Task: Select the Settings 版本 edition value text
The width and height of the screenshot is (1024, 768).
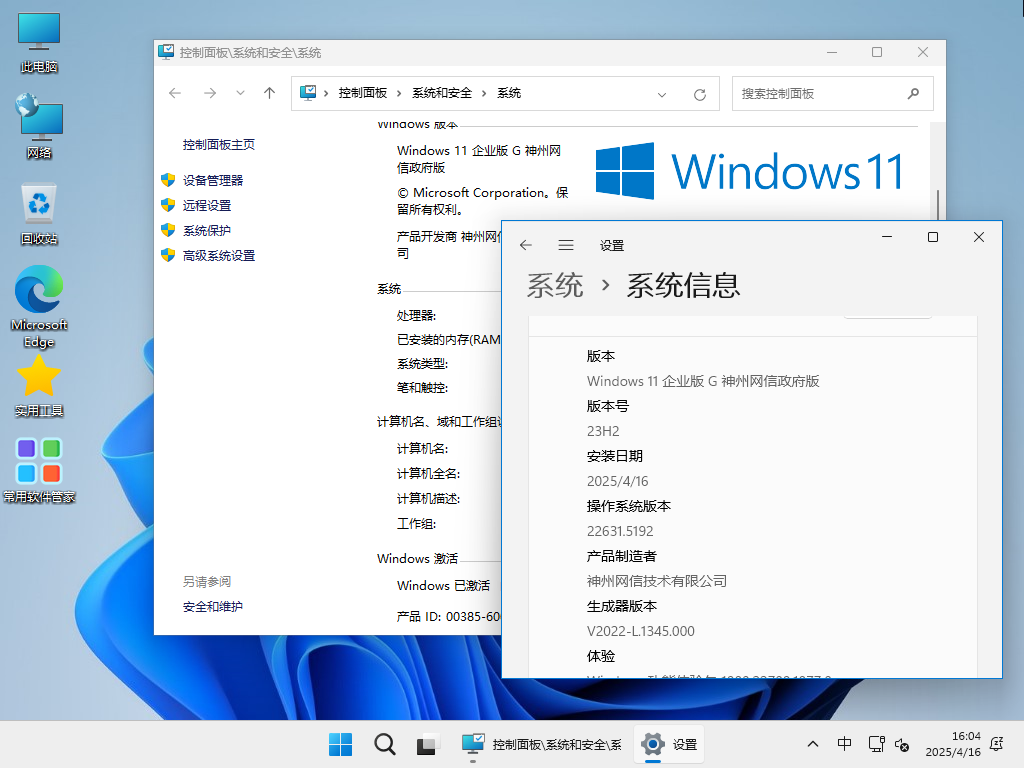Action: point(703,381)
